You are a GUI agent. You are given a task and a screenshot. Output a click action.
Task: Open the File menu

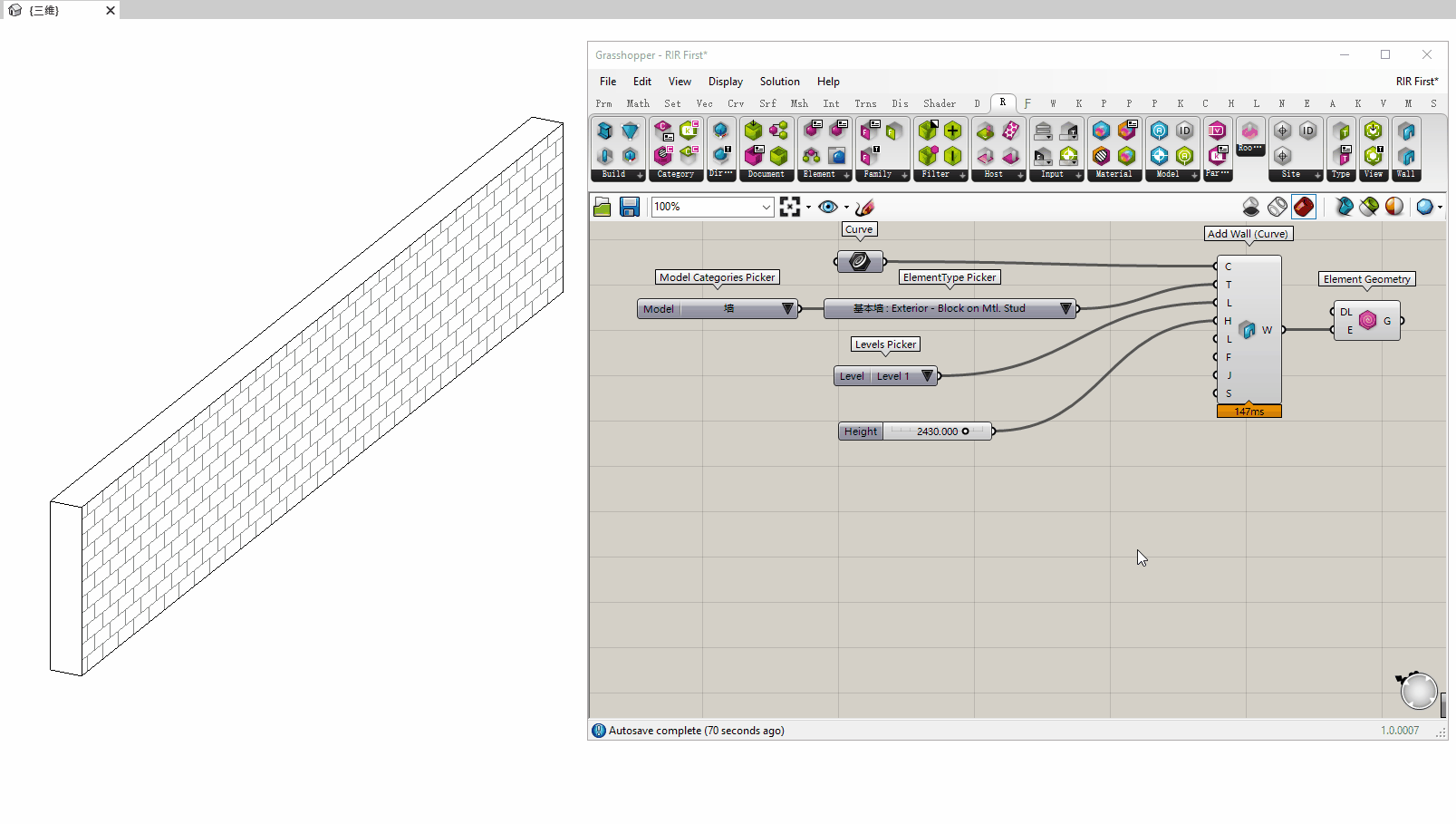[x=608, y=82]
